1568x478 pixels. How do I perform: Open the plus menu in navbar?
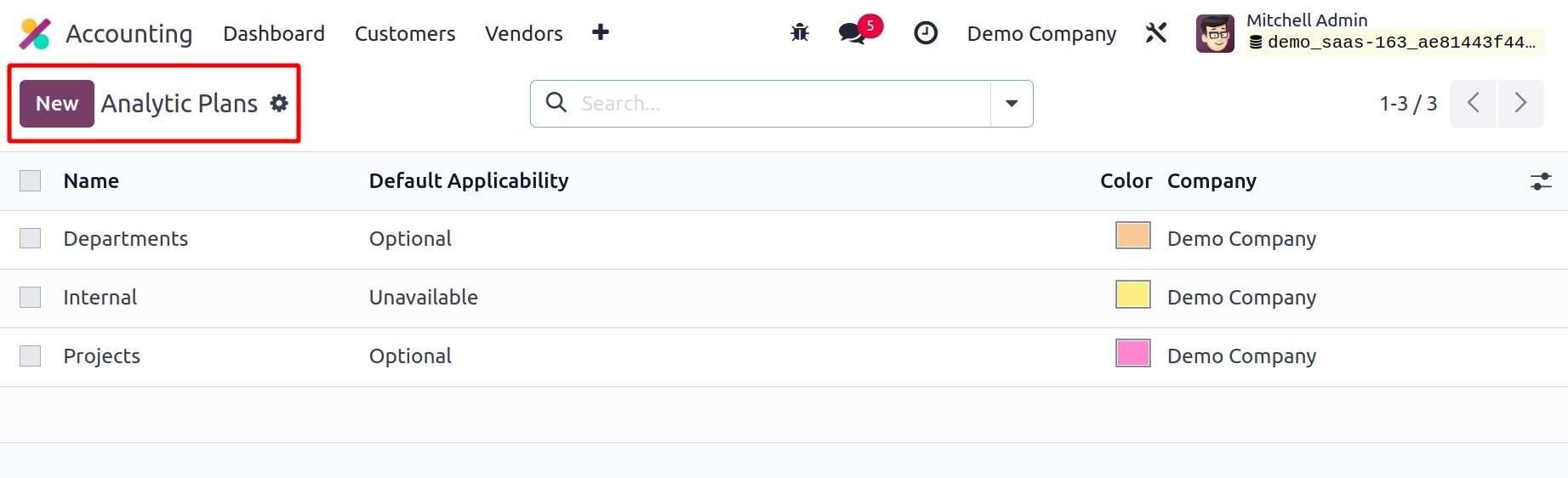(x=601, y=32)
